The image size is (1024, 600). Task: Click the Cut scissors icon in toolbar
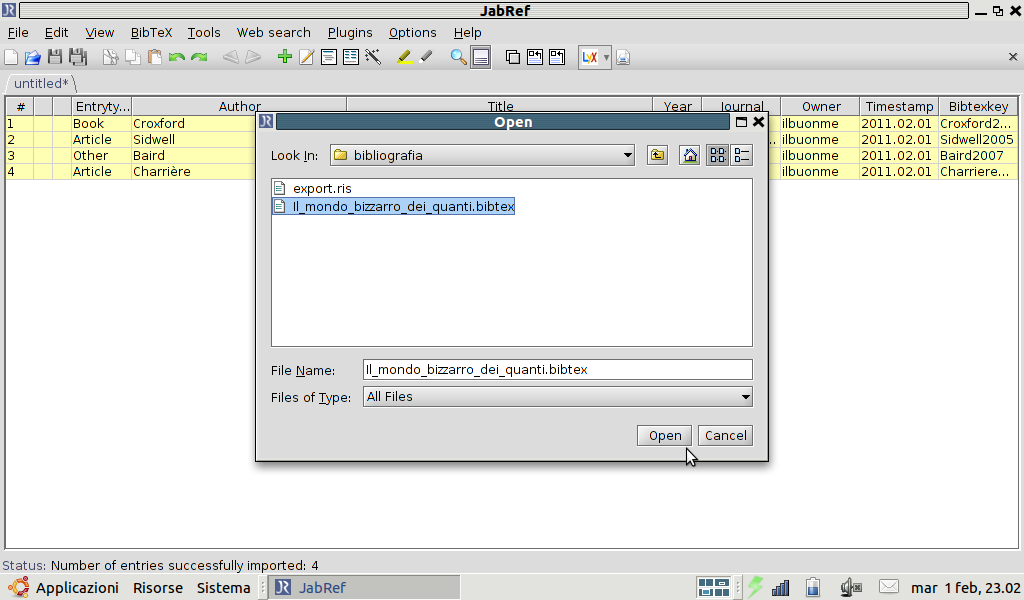[x=110, y=57]
